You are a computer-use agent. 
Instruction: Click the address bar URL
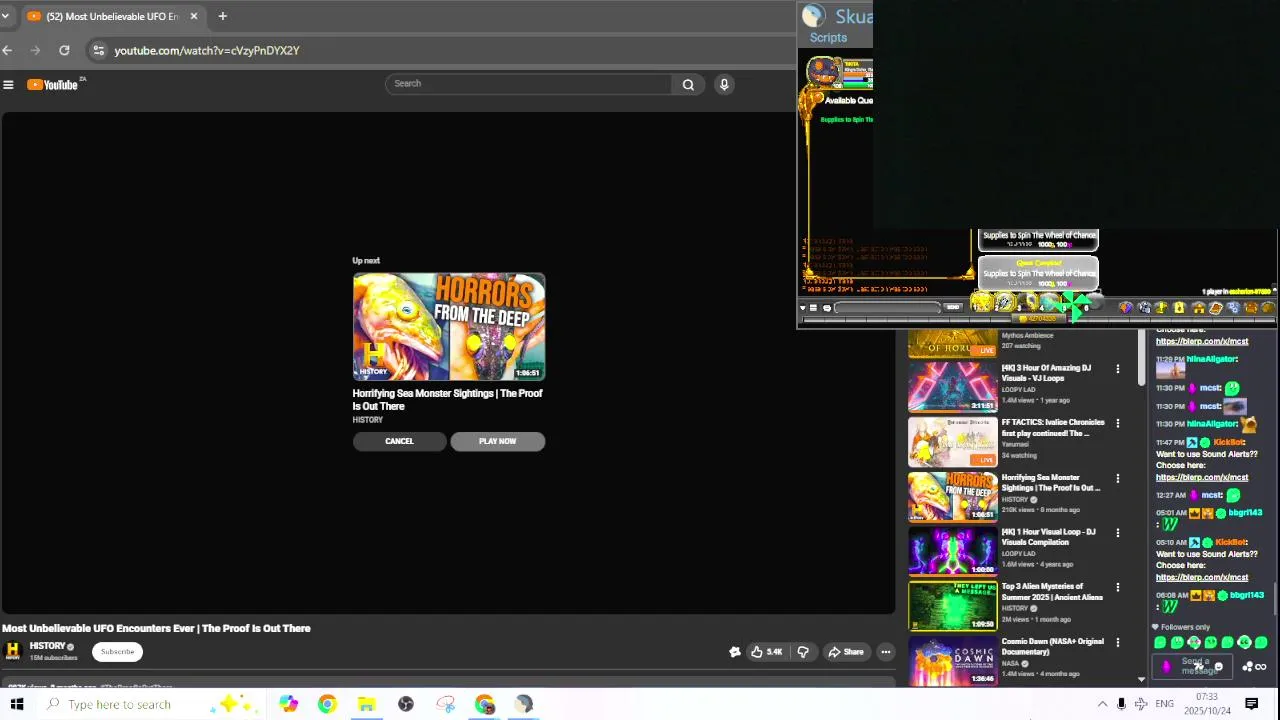pos(206,50)
